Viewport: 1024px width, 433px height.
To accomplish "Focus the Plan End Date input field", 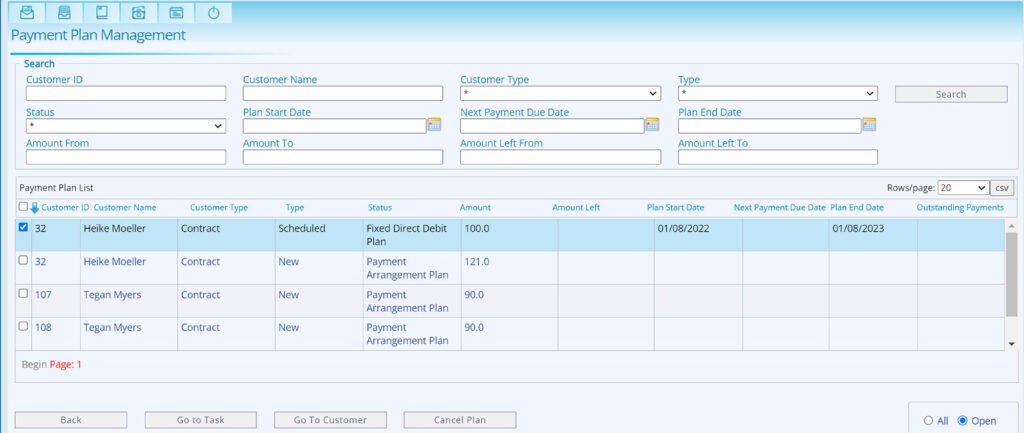I will pyautogui.click(x=769, y=126).
